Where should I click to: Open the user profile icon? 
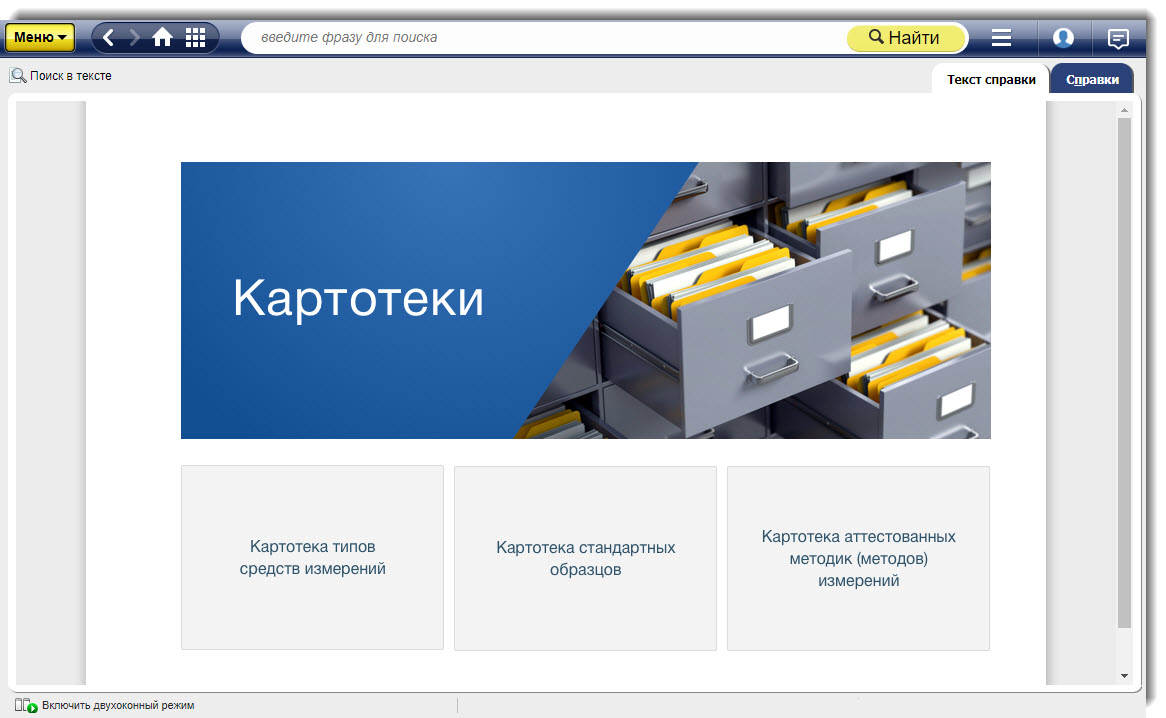(x=1063, y=37)
